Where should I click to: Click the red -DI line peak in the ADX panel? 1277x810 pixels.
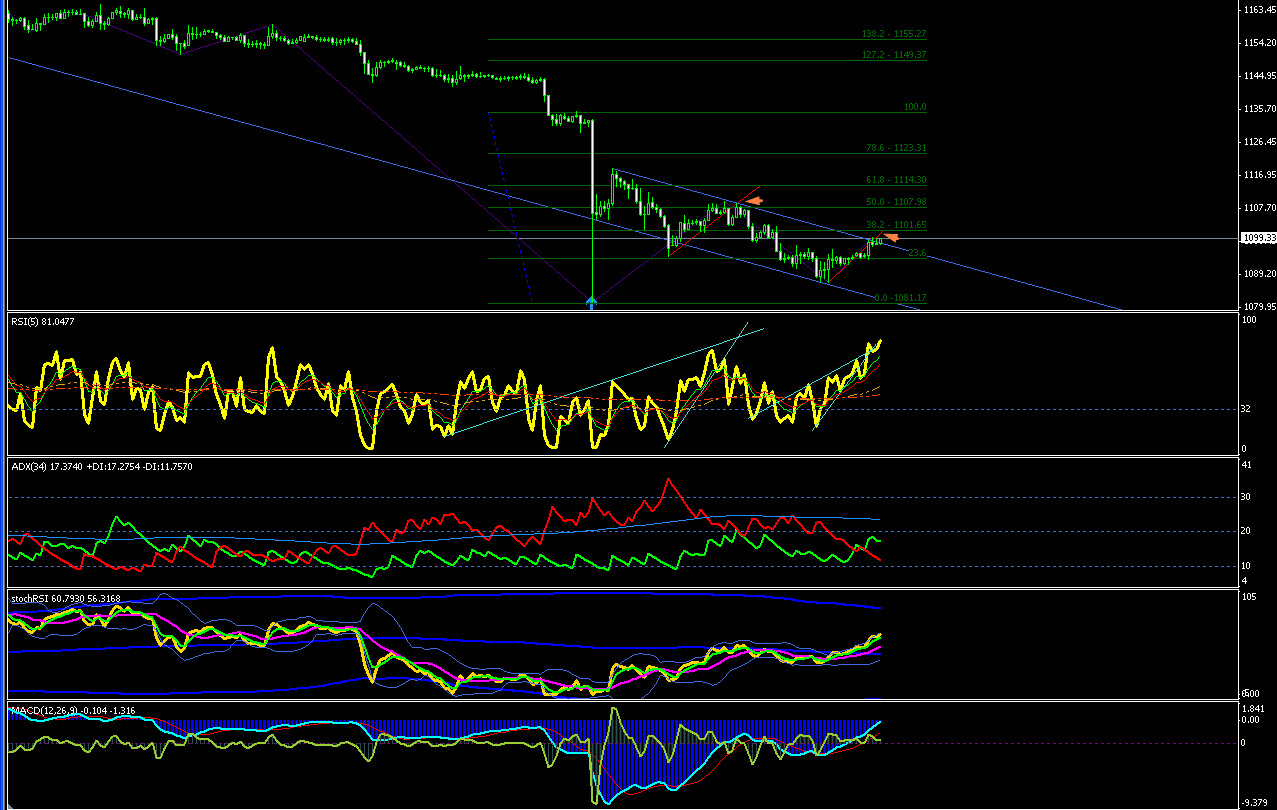pos(668,480)
